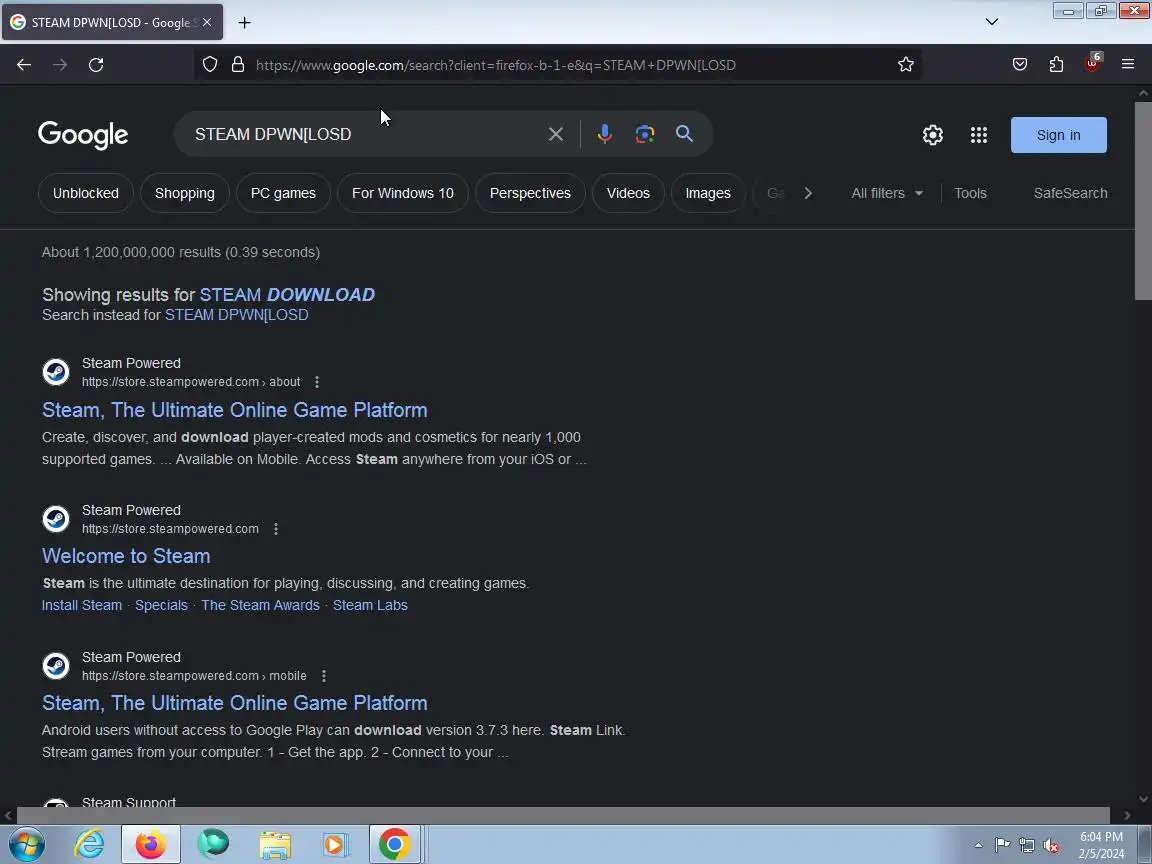Go to Google home via the logo
Image resolution: width=1152 pixels, height=864 pixels.
(x=83, y=135)
